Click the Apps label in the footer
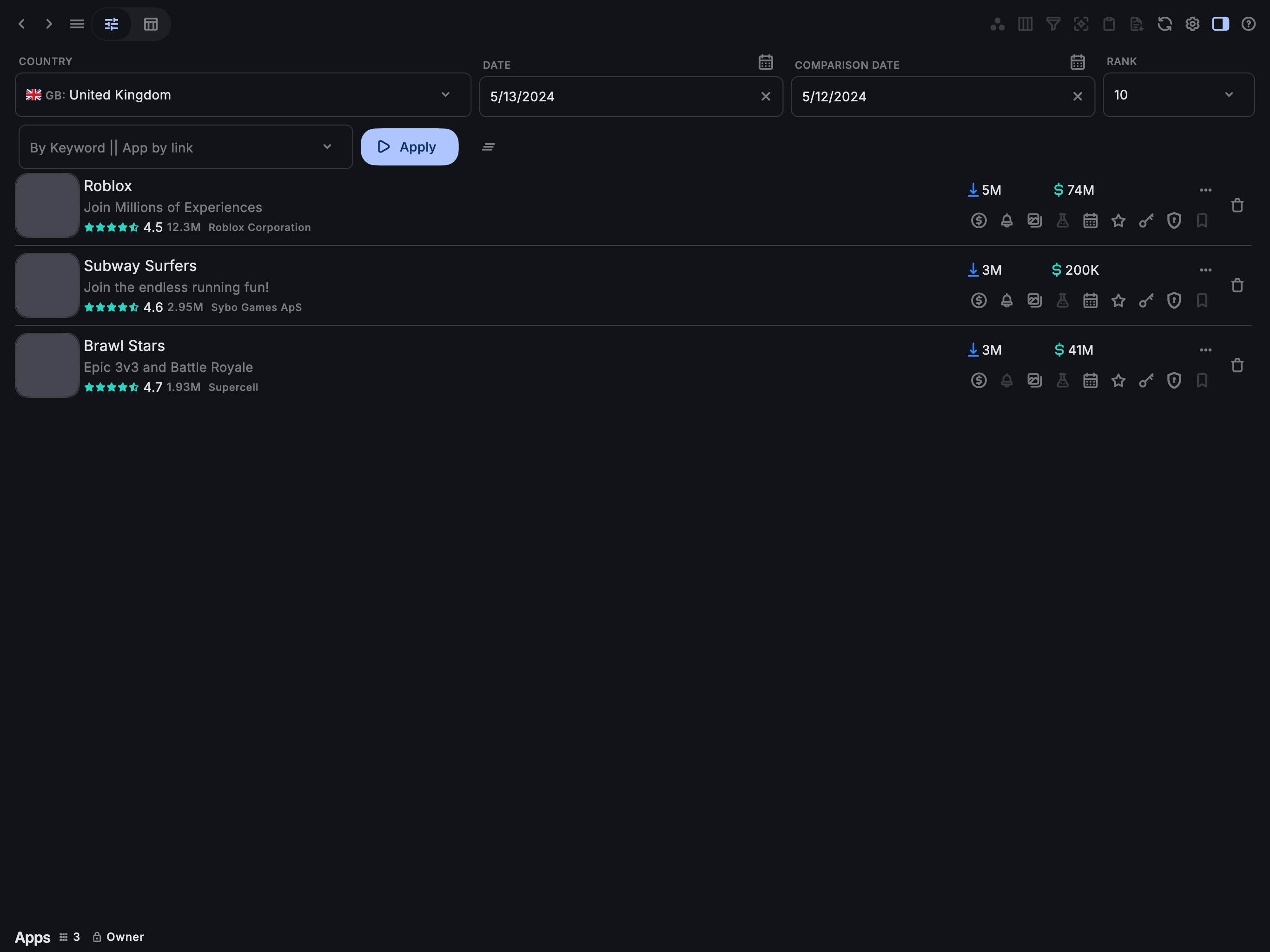Viewport: 1270px width, 952px height. pos(33,937)
